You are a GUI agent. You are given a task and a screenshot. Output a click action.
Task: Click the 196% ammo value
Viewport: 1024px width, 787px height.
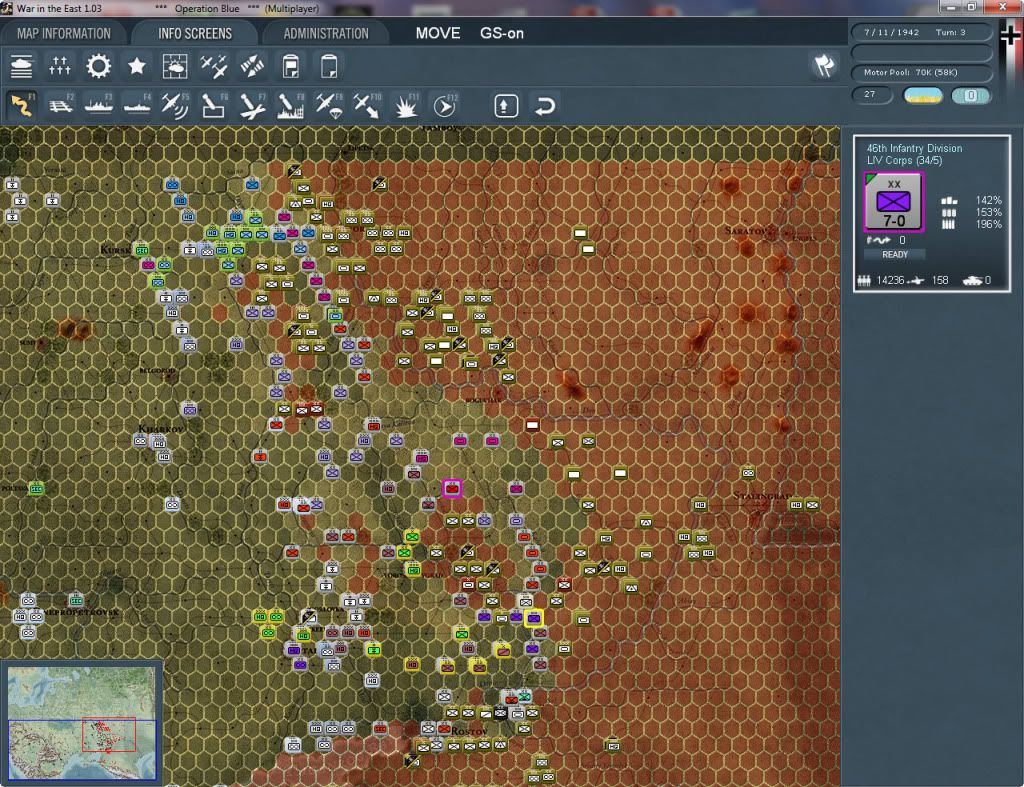click(x=989, y=225)
